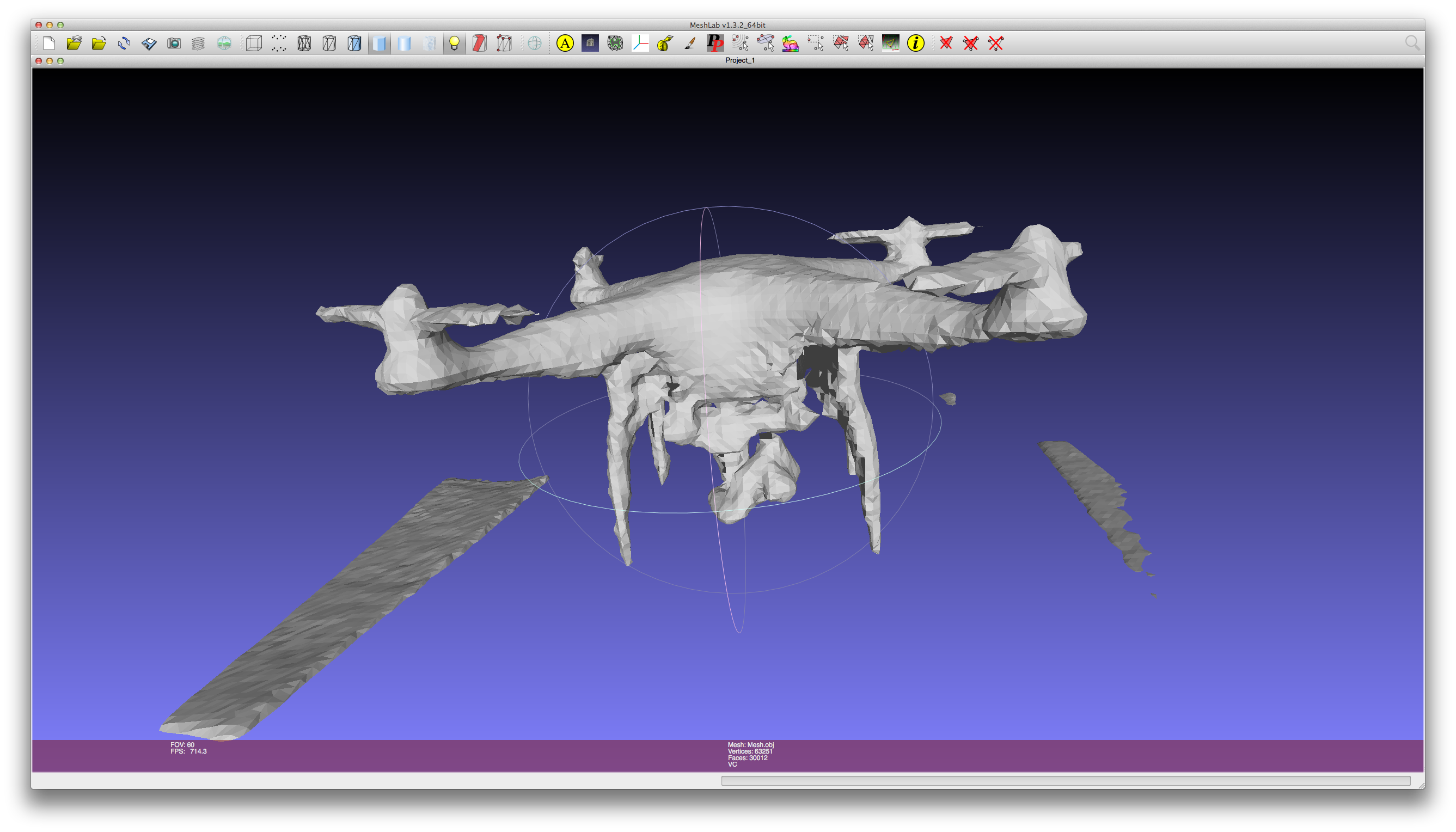Viewport: 1456px width, 832px height.
Task: Select the Project_1 tab
Action: click(x=740, y=60)
